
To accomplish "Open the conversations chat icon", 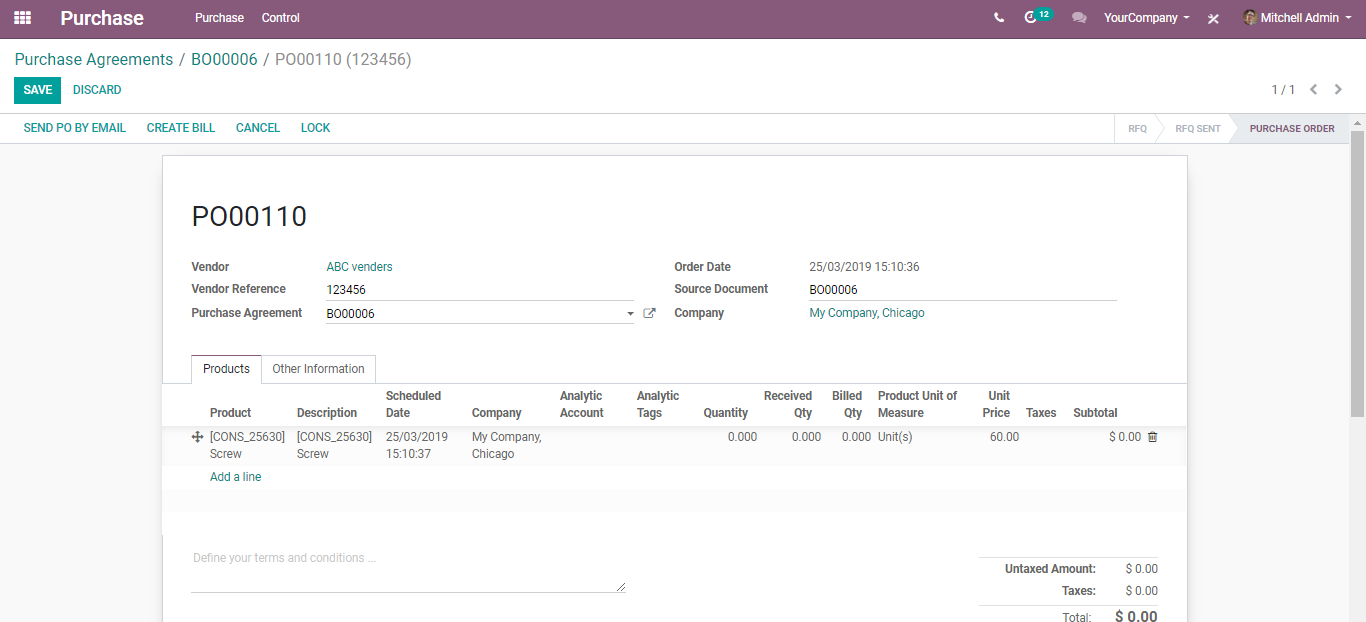I will 1079,18.
